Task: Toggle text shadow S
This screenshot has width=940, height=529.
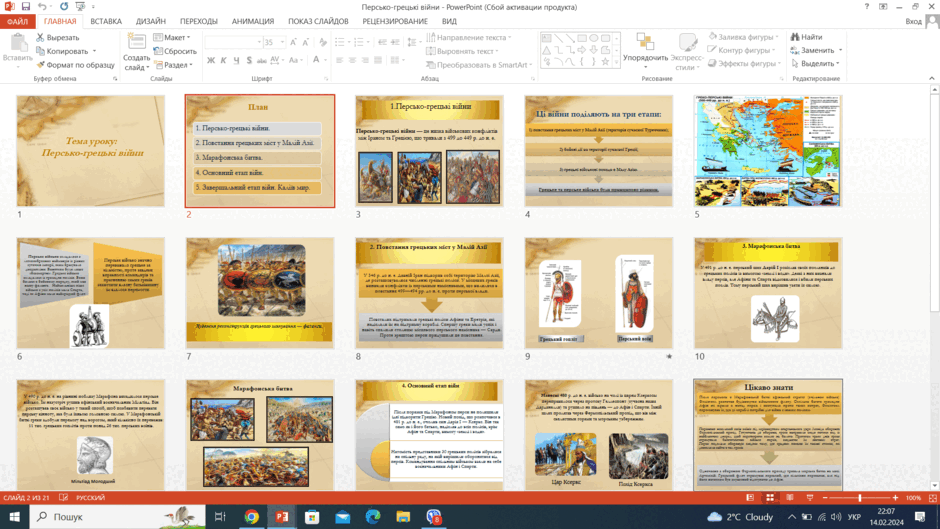Action: pos(249,60)
